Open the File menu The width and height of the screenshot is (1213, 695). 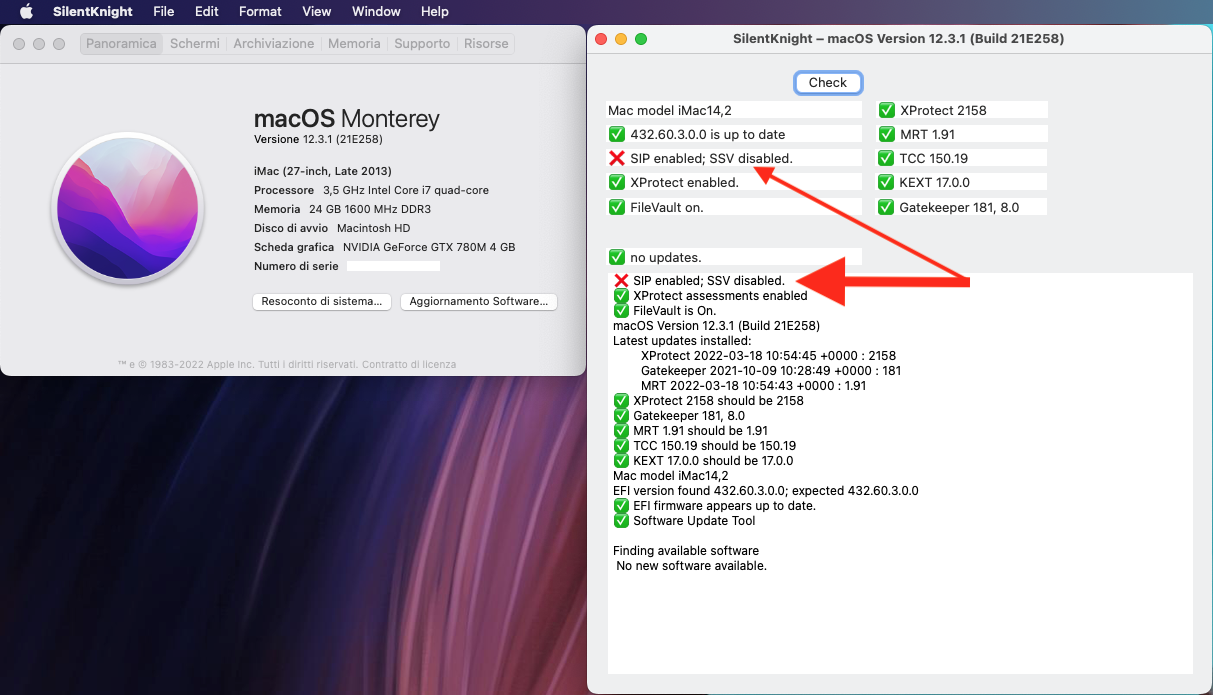[x=164, y=11]
